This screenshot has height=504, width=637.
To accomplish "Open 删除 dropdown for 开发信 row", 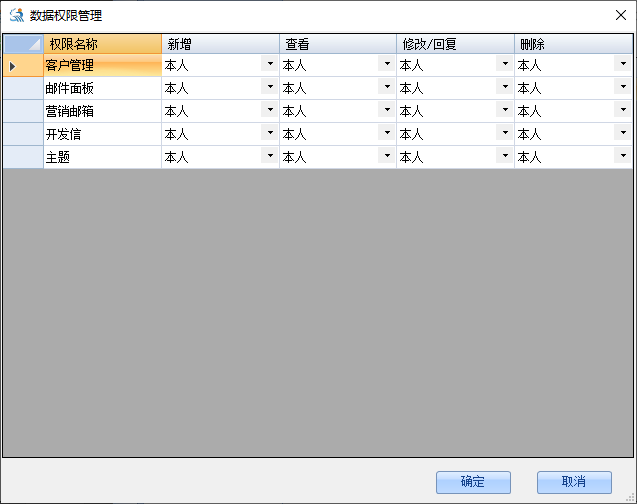I will click(623, 133).
